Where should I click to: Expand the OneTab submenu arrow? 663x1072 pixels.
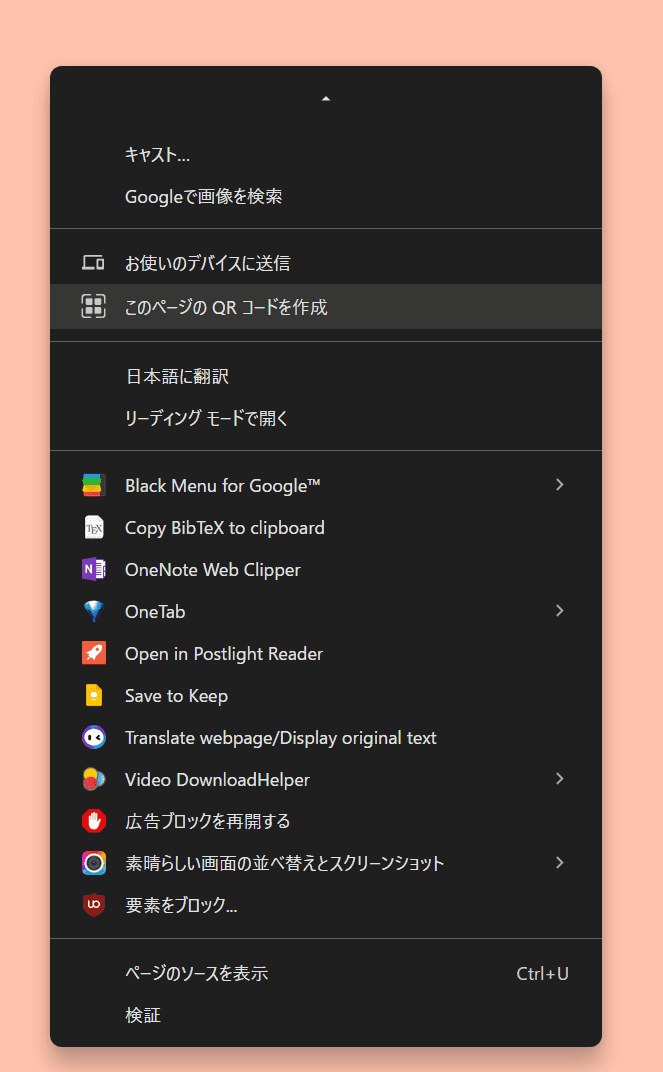coord(559,611)
